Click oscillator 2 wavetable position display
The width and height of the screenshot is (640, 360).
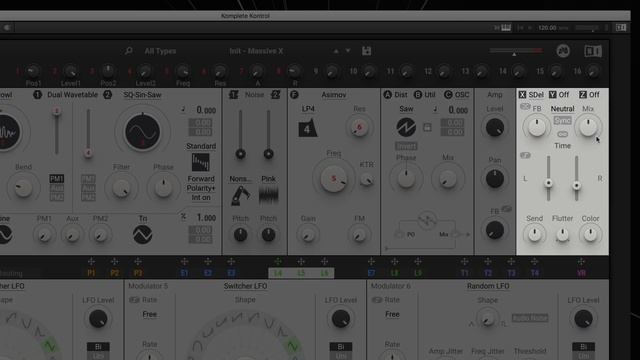click(x=142, y=131)
